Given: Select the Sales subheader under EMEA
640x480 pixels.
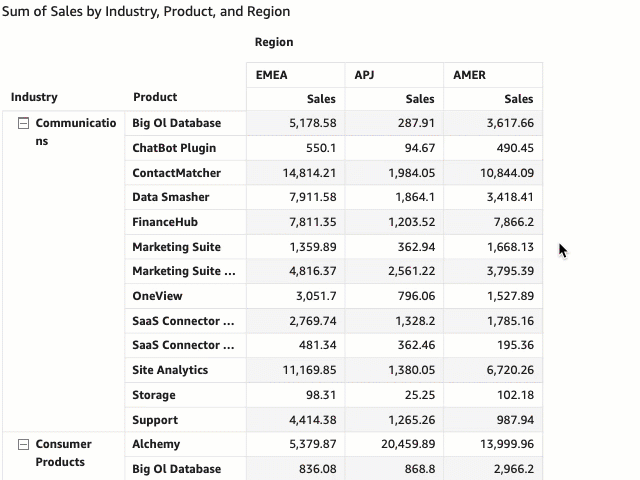Looking at the screenshot, I should pos(321,99).
